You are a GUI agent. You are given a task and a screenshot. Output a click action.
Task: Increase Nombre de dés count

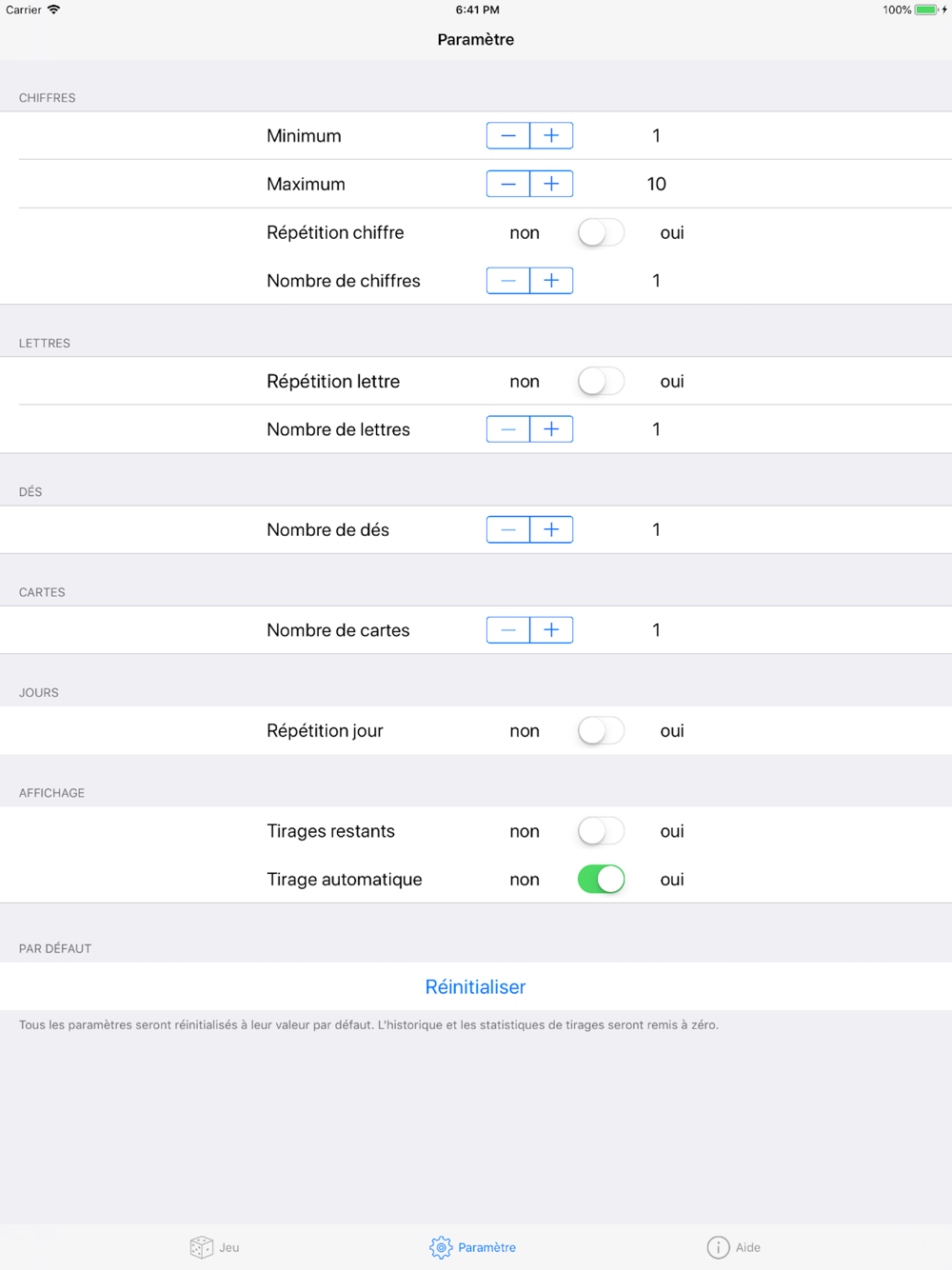pyautogui.click(x=551, y=529)
